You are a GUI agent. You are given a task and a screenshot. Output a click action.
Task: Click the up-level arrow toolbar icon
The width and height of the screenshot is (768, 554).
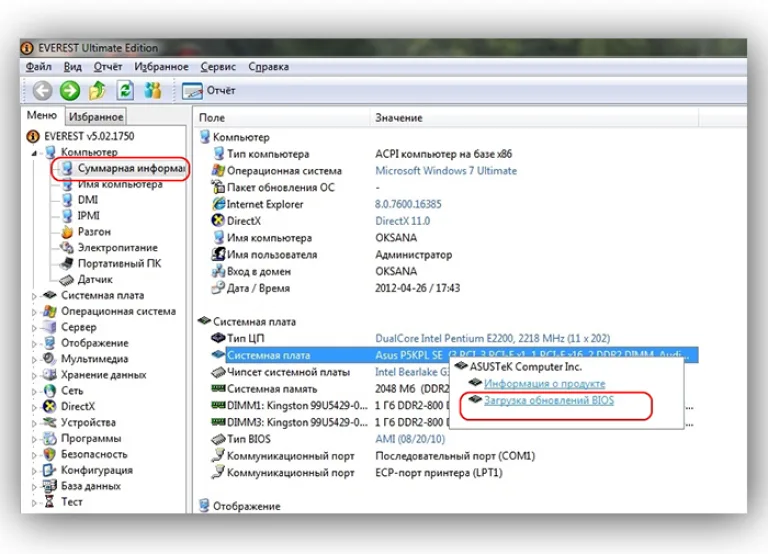coord(97,90)
